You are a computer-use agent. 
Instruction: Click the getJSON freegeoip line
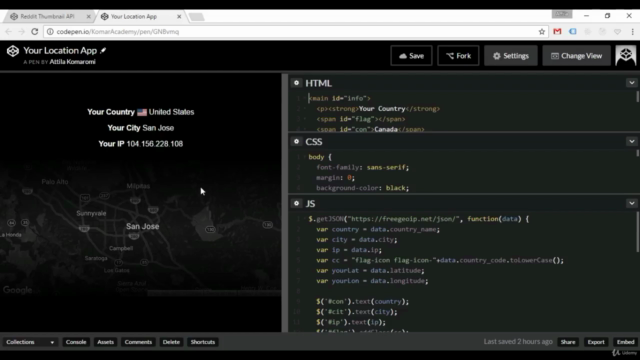(x=419, y=219)
